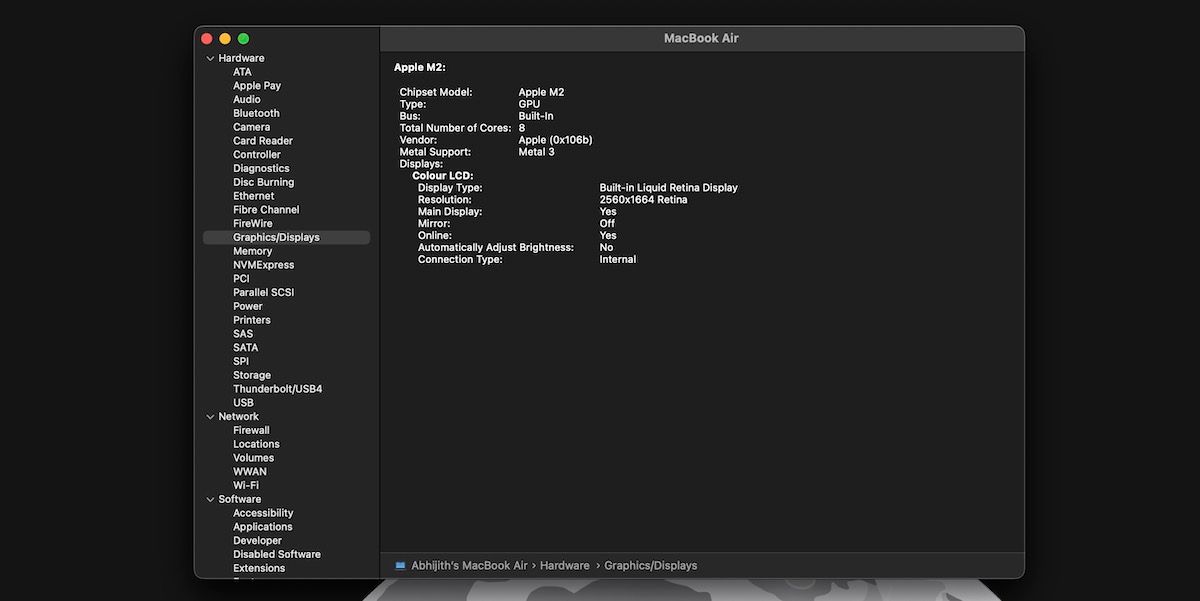Select Wi-Fi under Network

coord(245,485)
